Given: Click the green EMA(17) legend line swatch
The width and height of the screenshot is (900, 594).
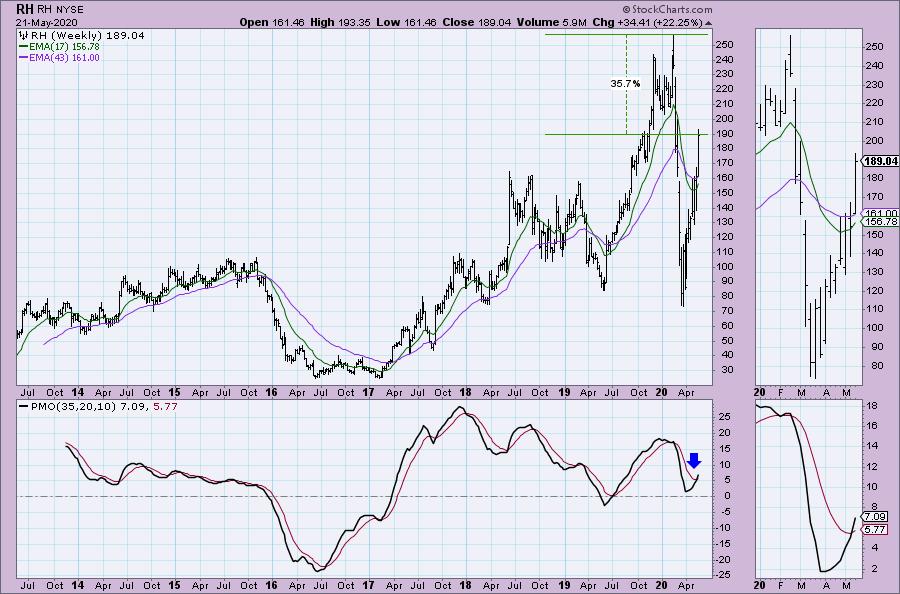Looking at the screenshot, I should tap(24, 46).
